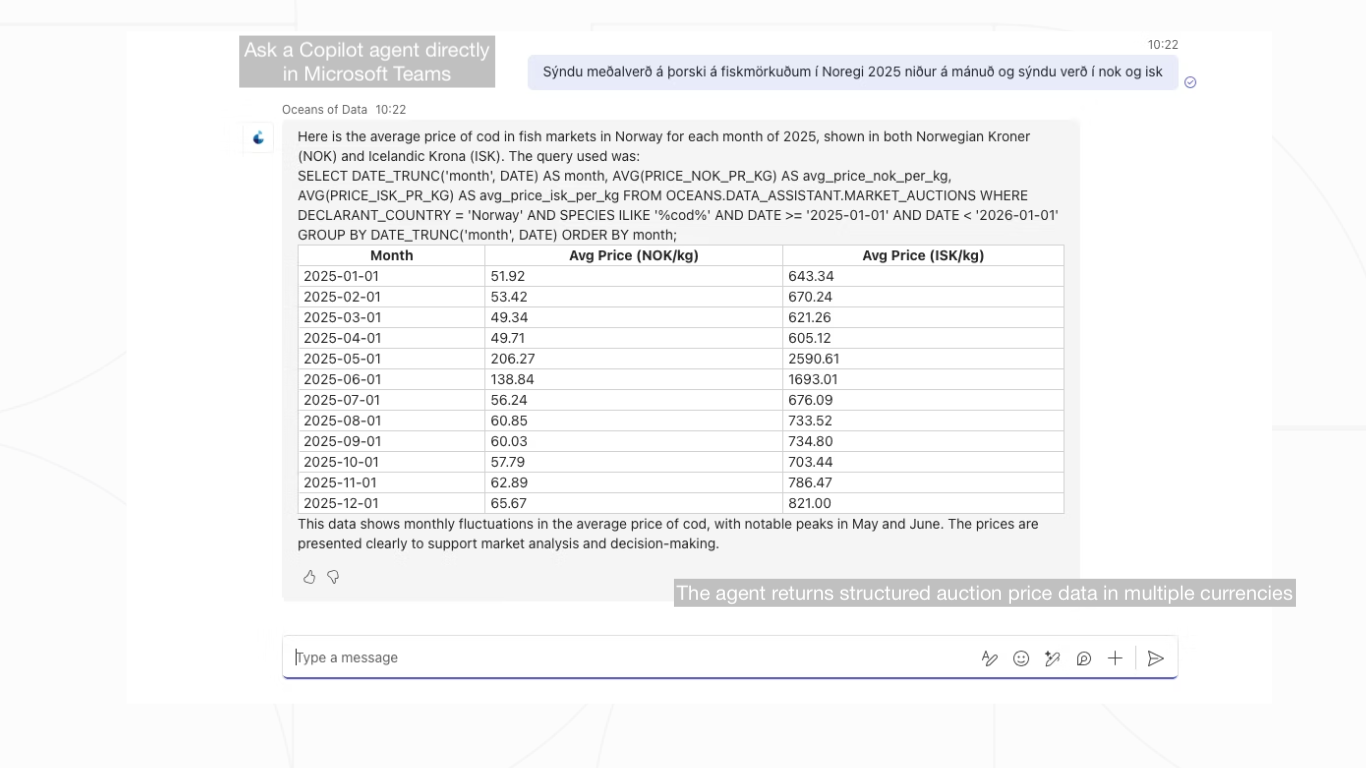Click the 821.00 ISK price cell
The width and height of the screenshot is (1366, 768).
click(x=923, y=503)
